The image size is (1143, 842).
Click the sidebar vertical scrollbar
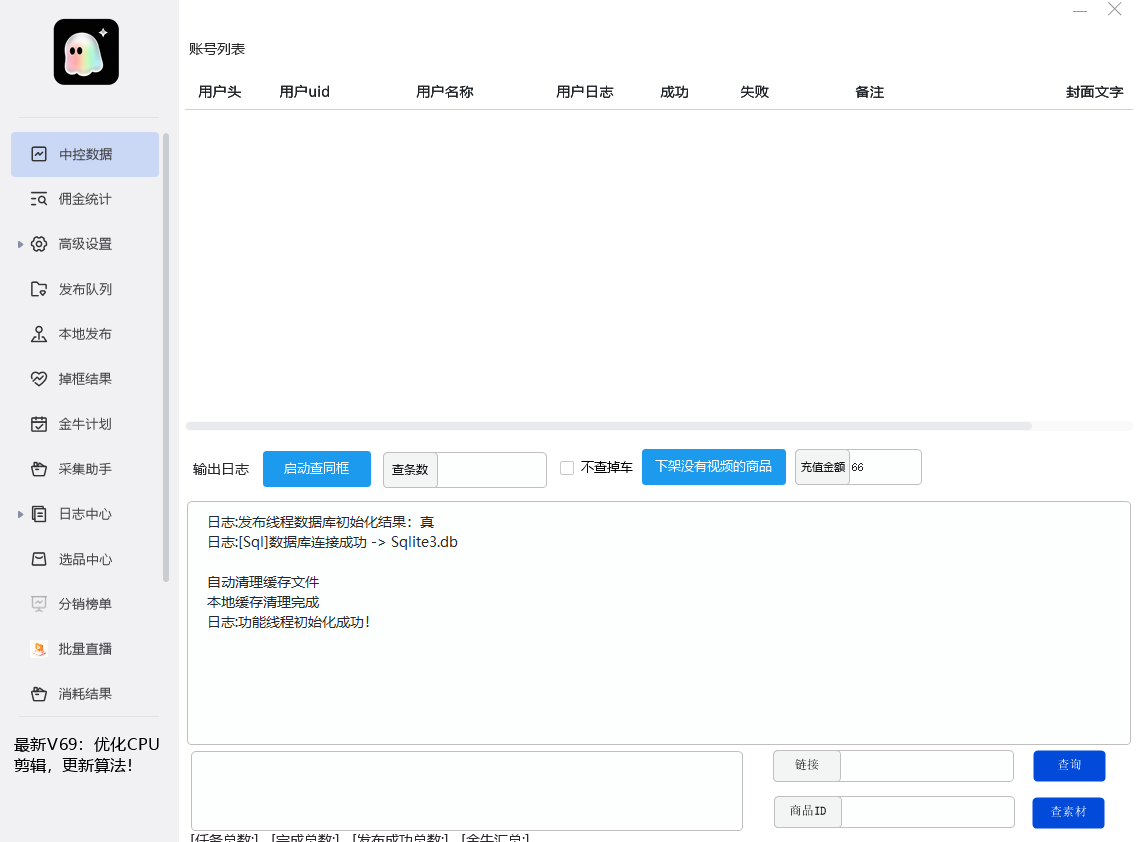click(x=165, y=357)
